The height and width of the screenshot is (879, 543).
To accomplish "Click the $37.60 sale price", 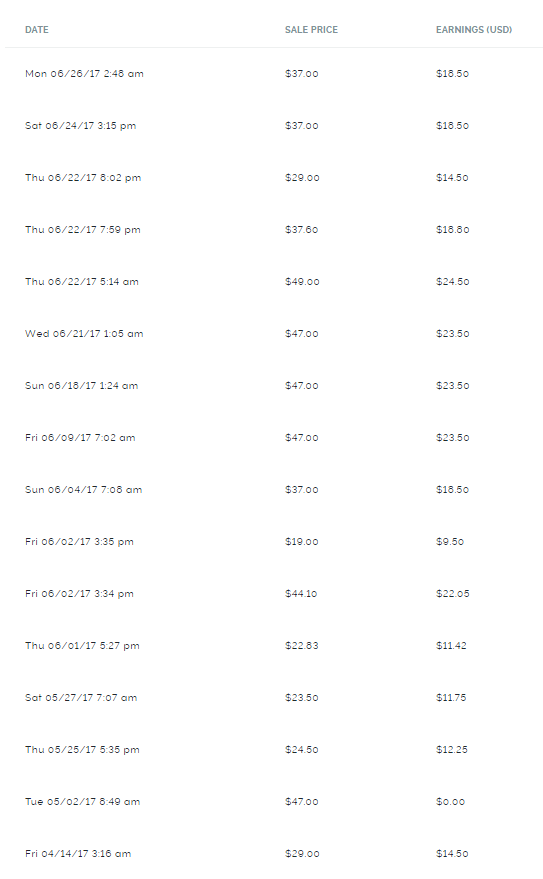I will coord(301,230).
